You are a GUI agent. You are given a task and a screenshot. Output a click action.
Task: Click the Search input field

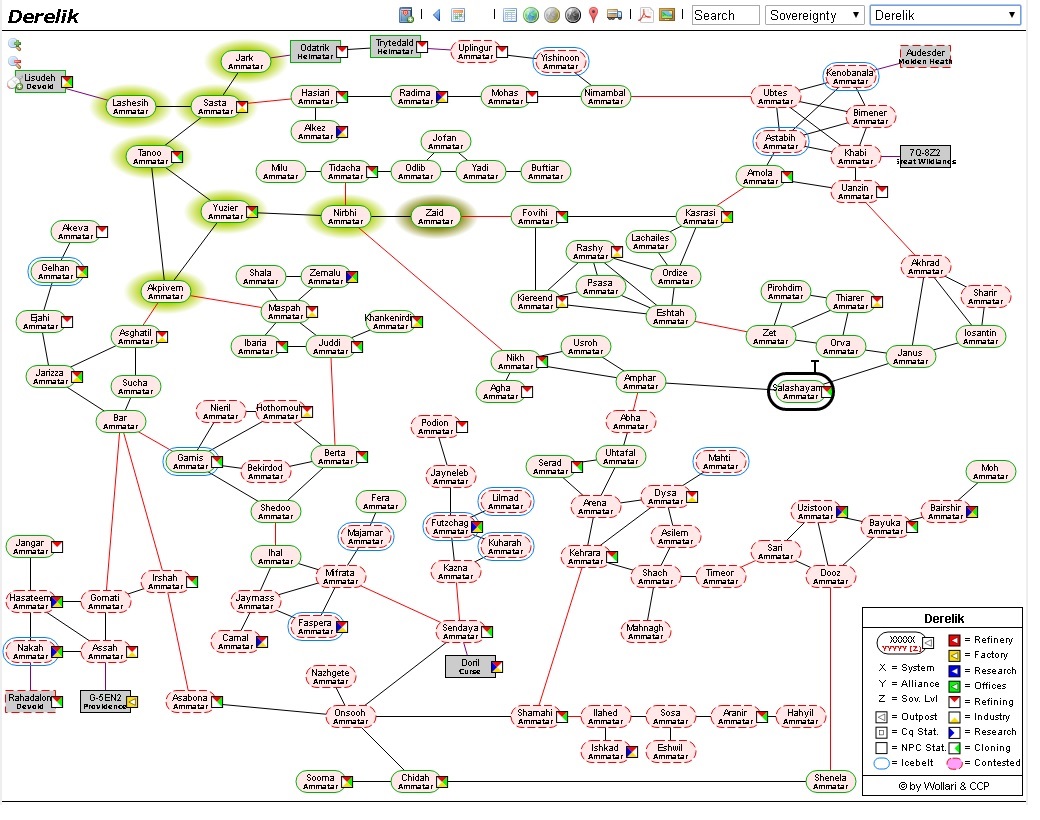click(726, 15)
